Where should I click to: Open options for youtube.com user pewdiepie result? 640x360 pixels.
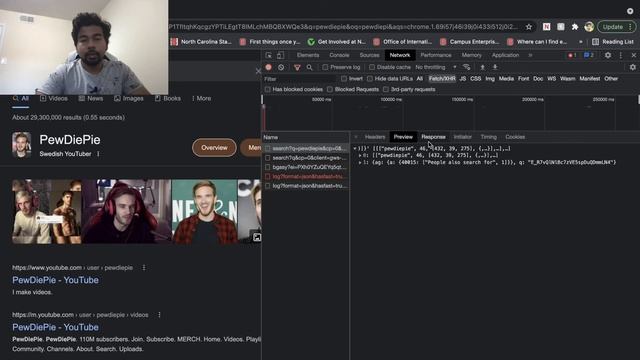pos(144,268)
